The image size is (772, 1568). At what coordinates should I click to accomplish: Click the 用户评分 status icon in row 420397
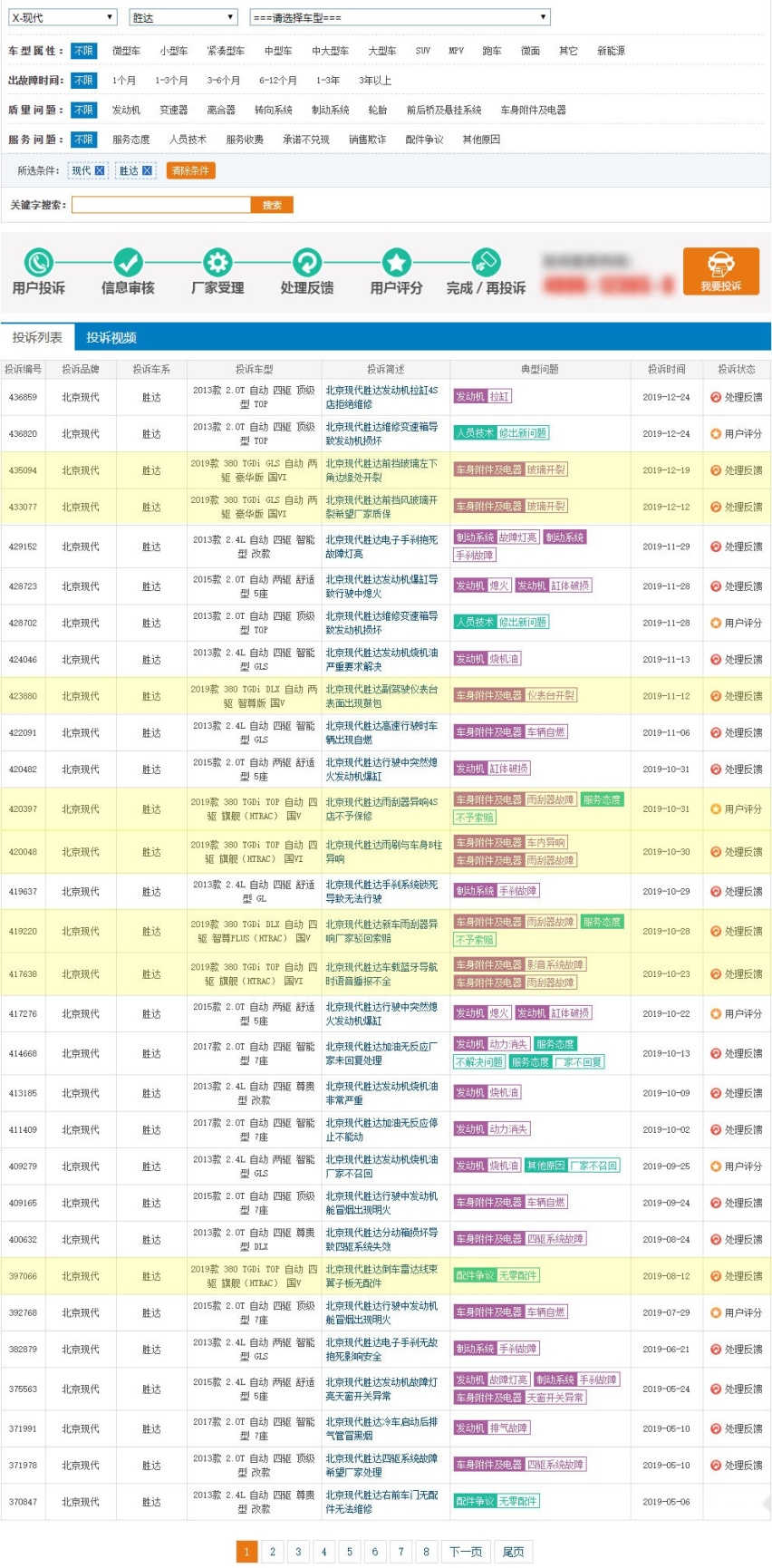pyautogui.click(x=716, y=808)
